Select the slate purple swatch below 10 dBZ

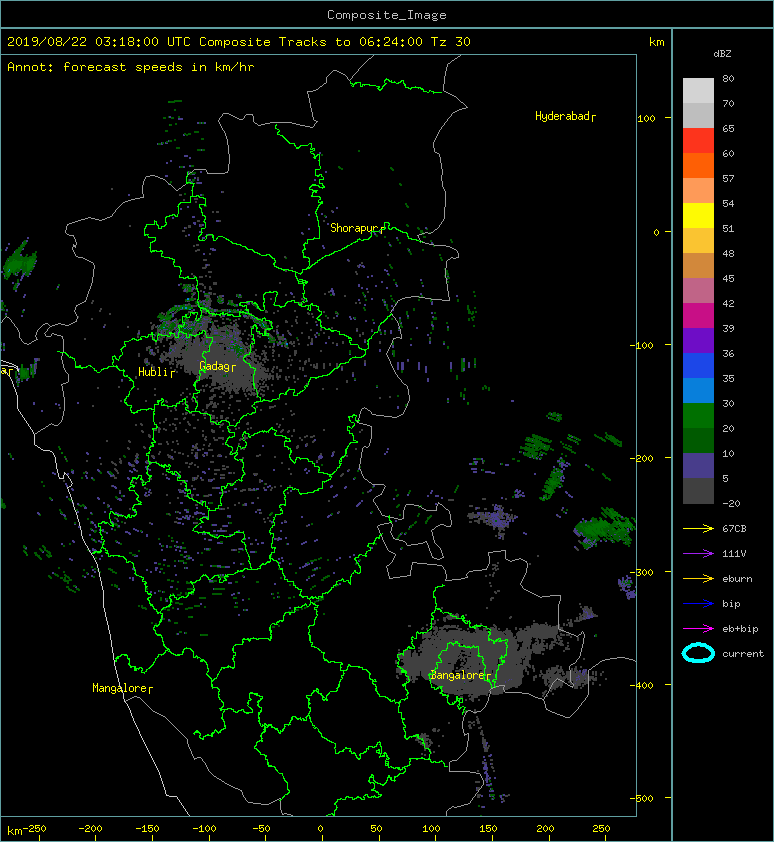point(698,466)
